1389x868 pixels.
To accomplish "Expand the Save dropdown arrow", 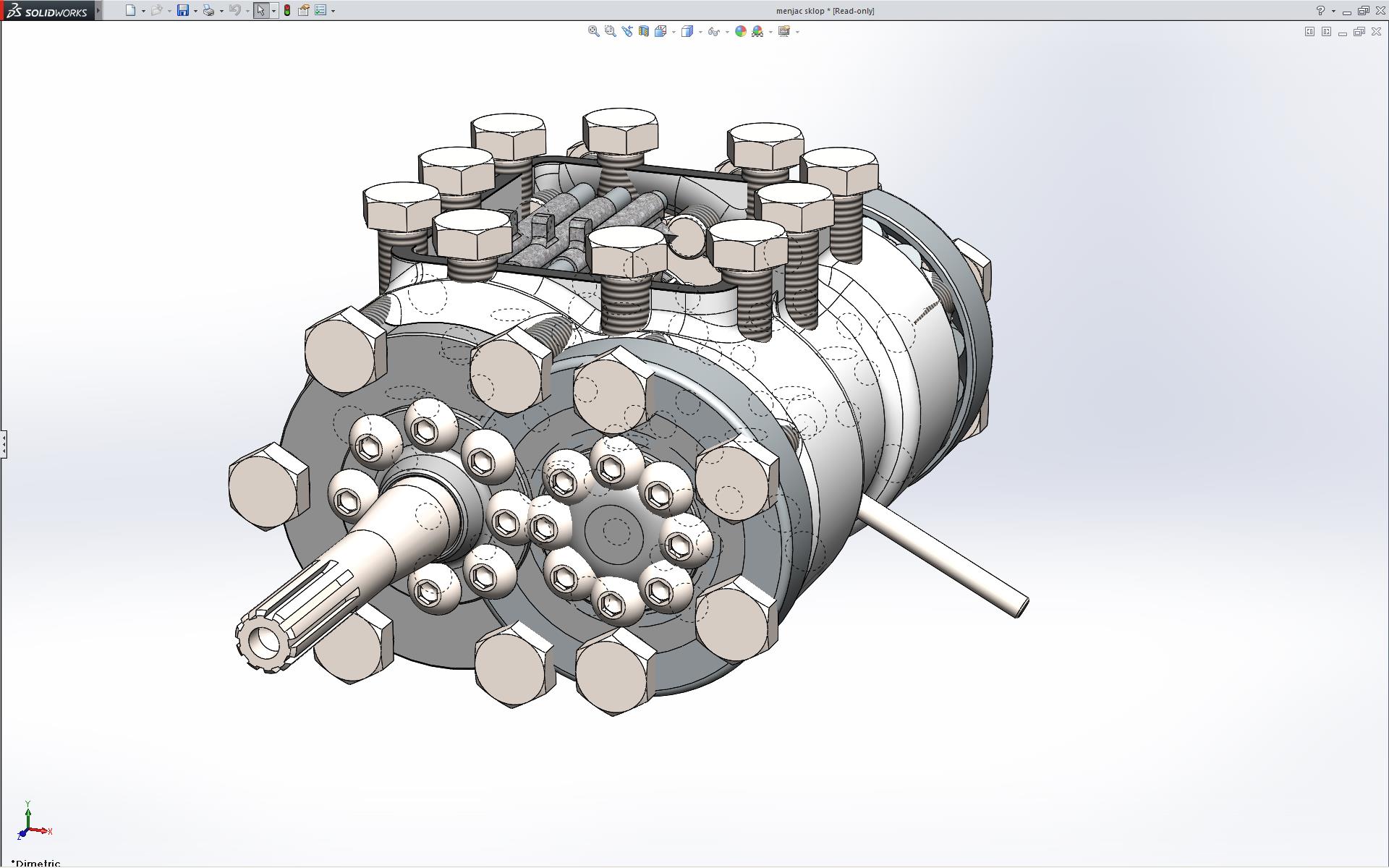I will [x=195, y=11].
